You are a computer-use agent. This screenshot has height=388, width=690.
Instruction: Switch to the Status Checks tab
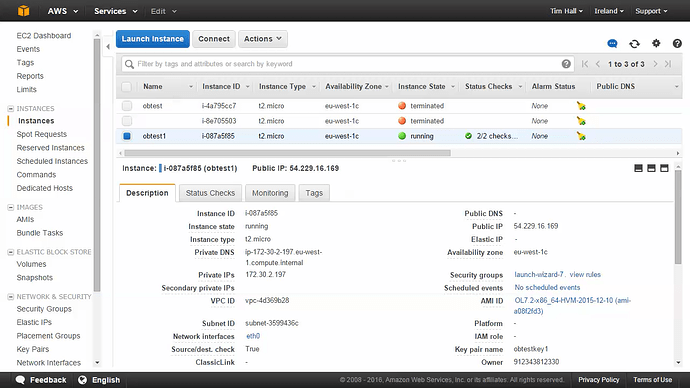point(210,193)
